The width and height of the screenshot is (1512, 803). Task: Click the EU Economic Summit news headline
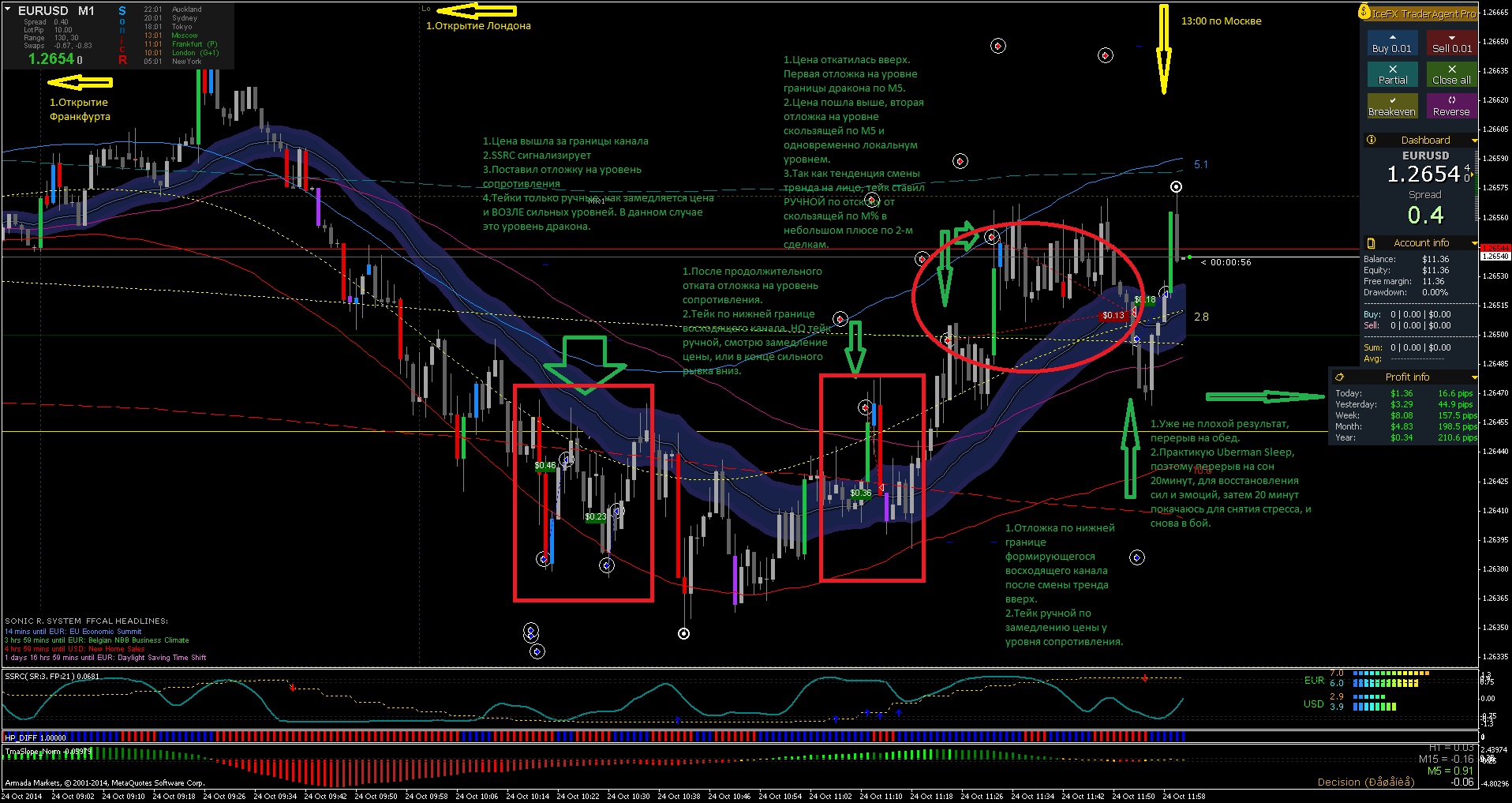[x=73, y=632]
